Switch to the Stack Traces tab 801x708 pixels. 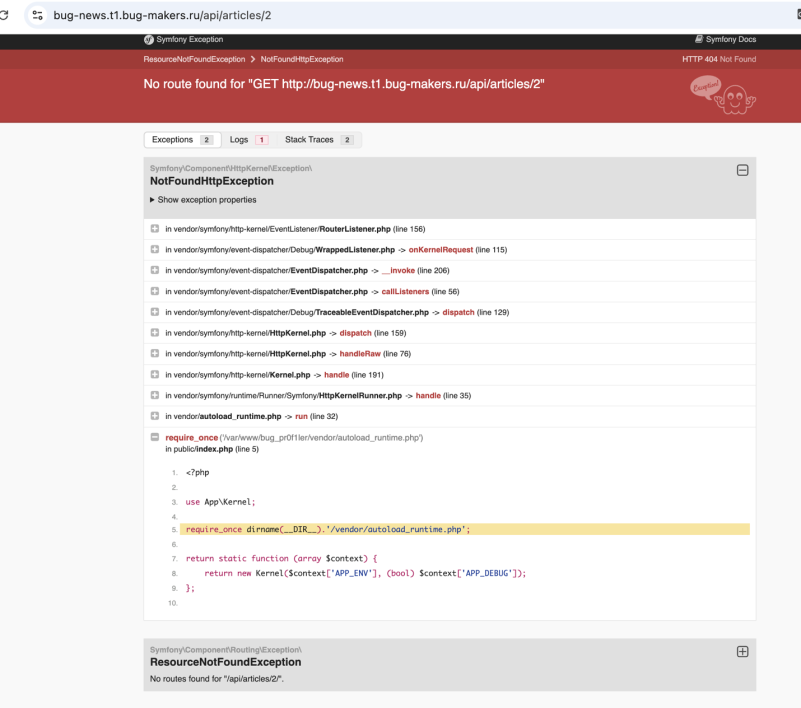[x=319, y=140]
